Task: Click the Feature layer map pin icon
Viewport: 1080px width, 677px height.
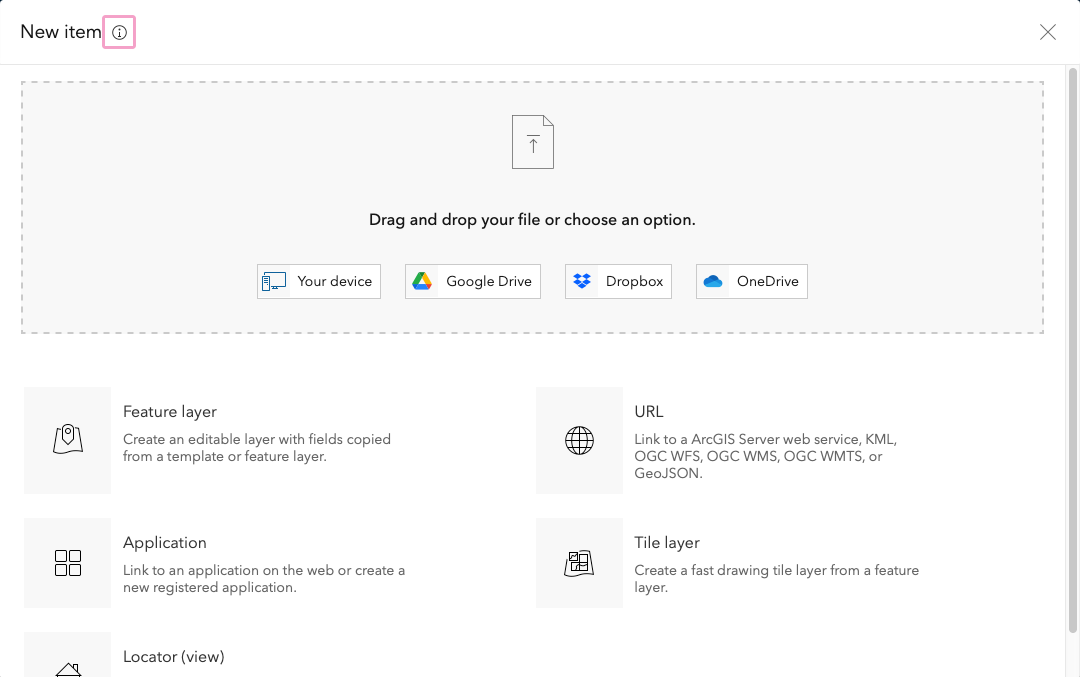Action: tap(68, 439)
